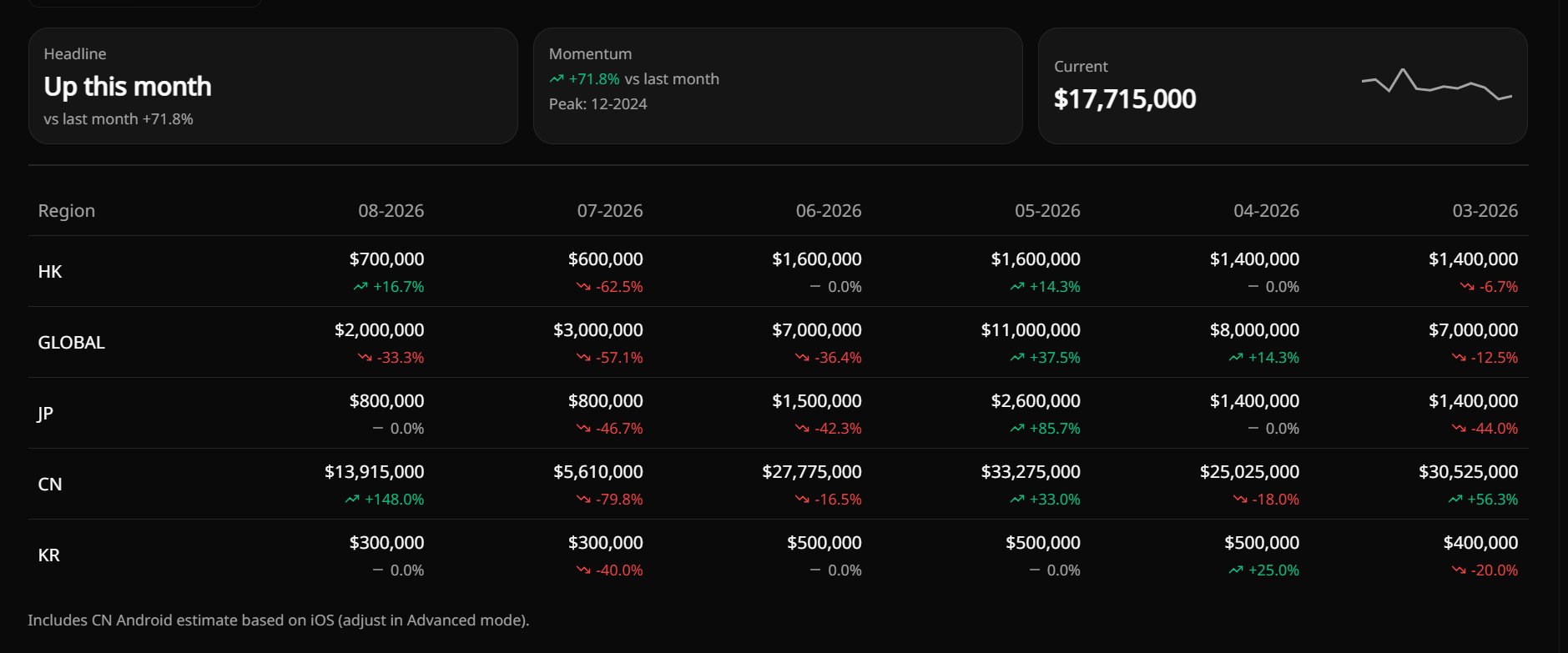Select the Region column header
Screen dimensions: 1568x653
pos(67,211)
